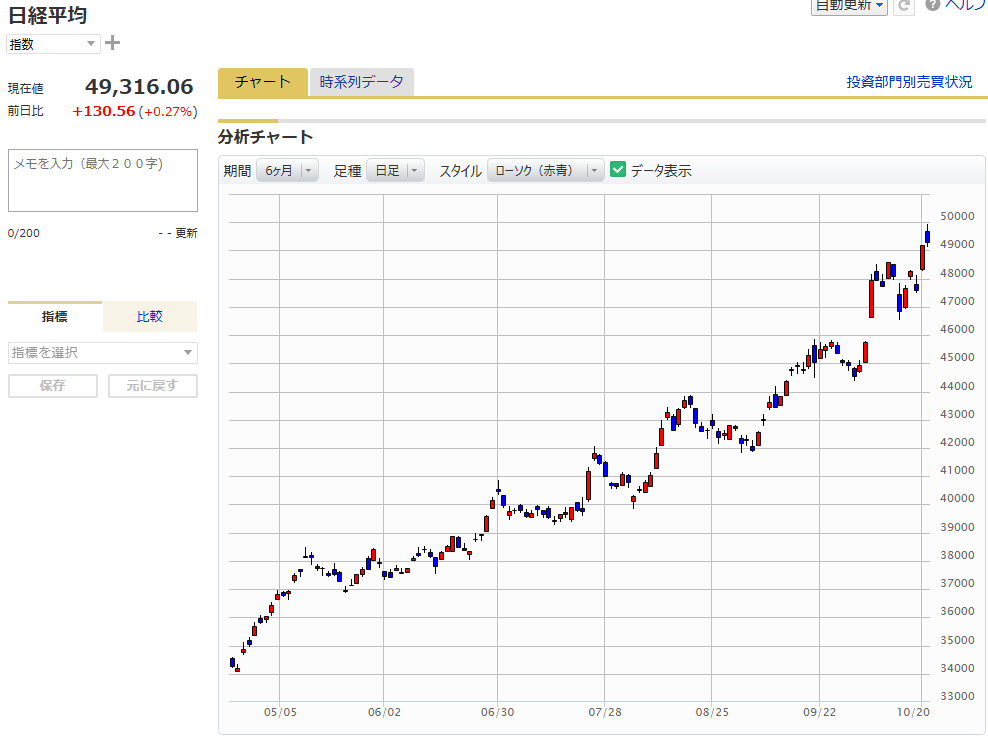
Task: Open the 足種 日足 dropdown
Action: [x=395, y=171]
